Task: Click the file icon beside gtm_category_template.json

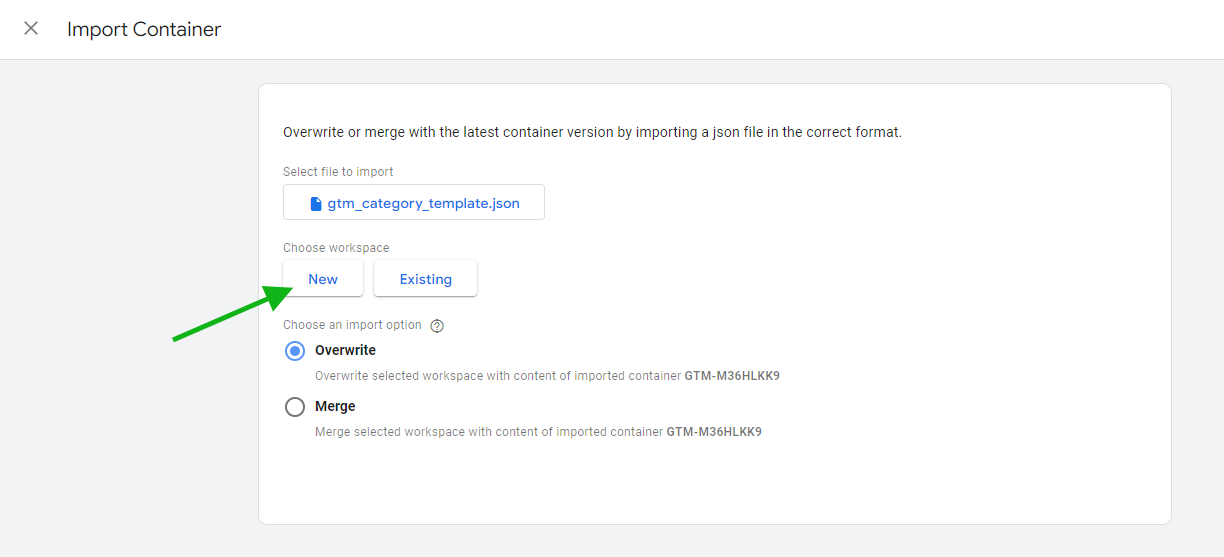Action: 316,203
